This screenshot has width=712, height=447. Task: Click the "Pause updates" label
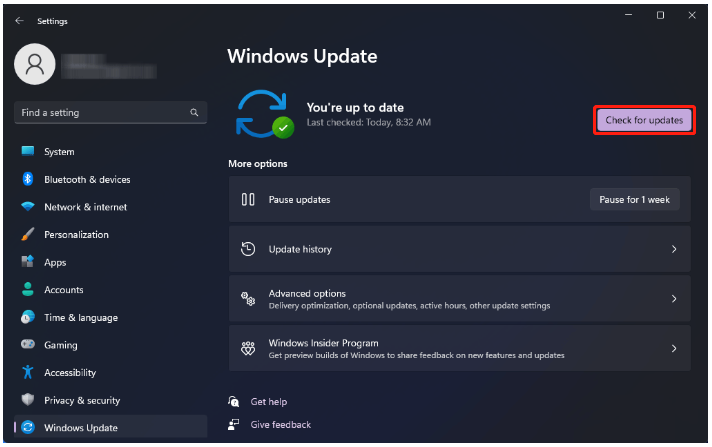pyautogui.click(x=299, y=199)
